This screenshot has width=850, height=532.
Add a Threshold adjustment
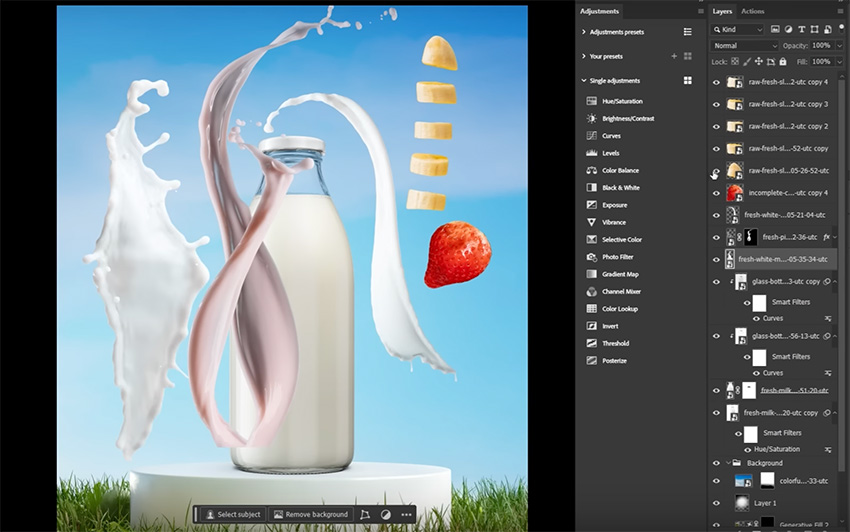pyautogui.click(x=608, y=343)
